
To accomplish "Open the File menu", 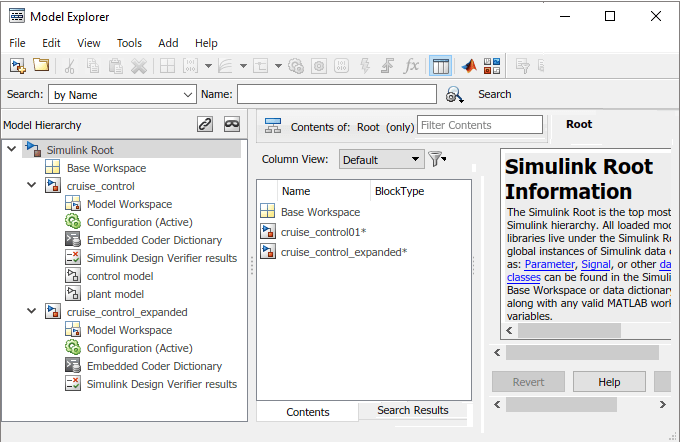I will [17, 43].
